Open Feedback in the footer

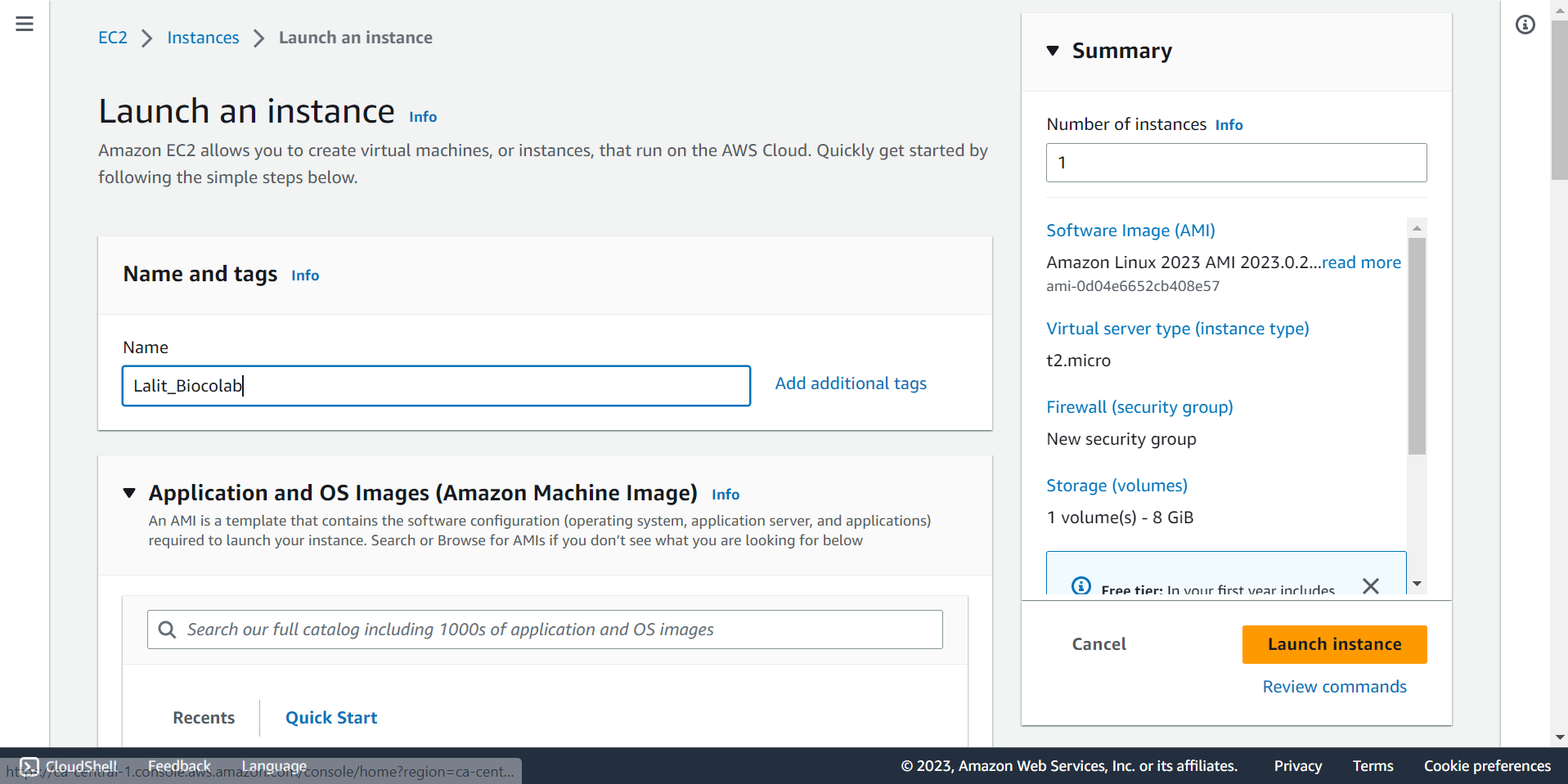point(179,766)
